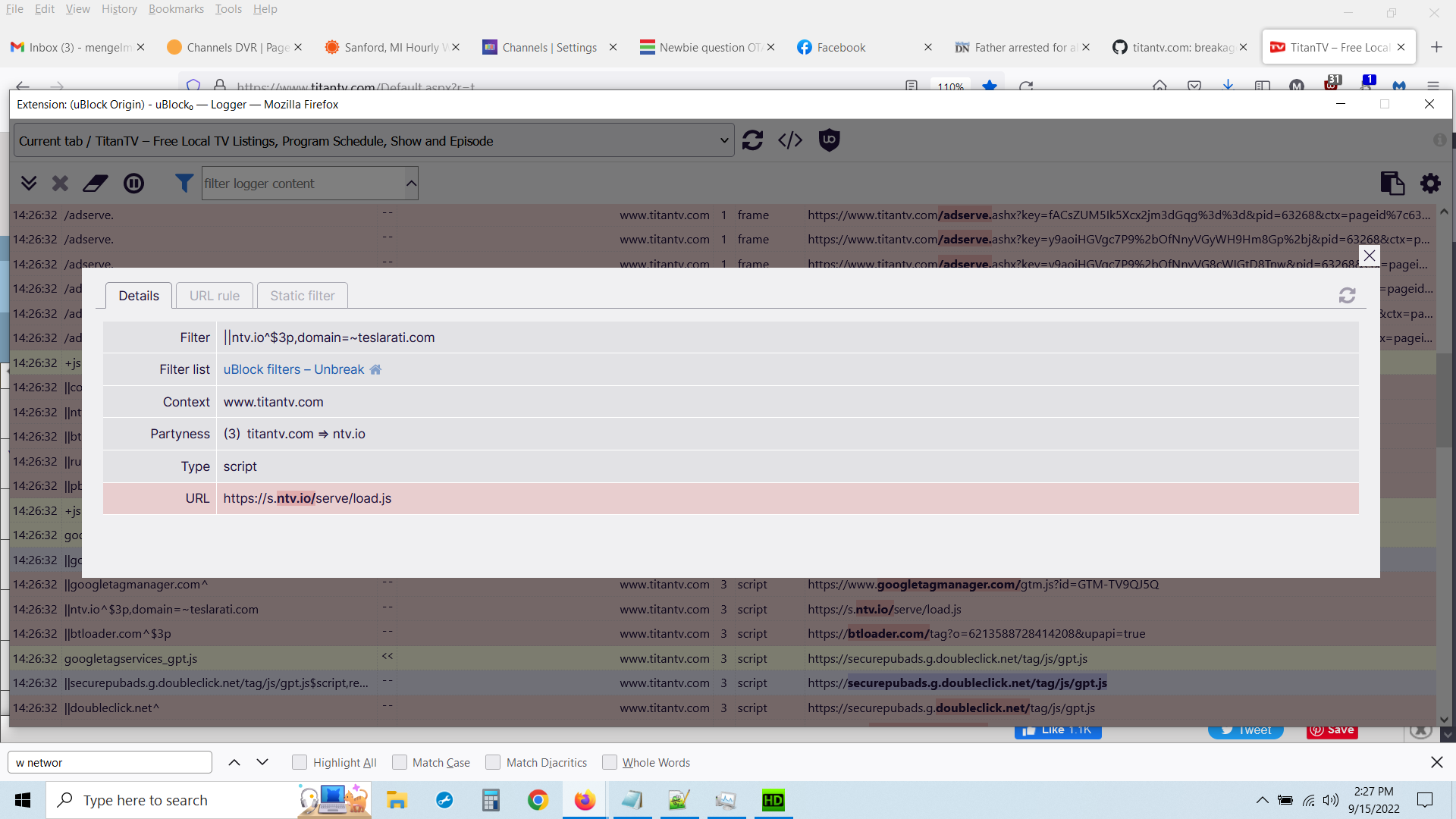This screenshot has height=819, width=1456.
Task: Switch to the Static filter tab
Action: (x=302, y=296)
